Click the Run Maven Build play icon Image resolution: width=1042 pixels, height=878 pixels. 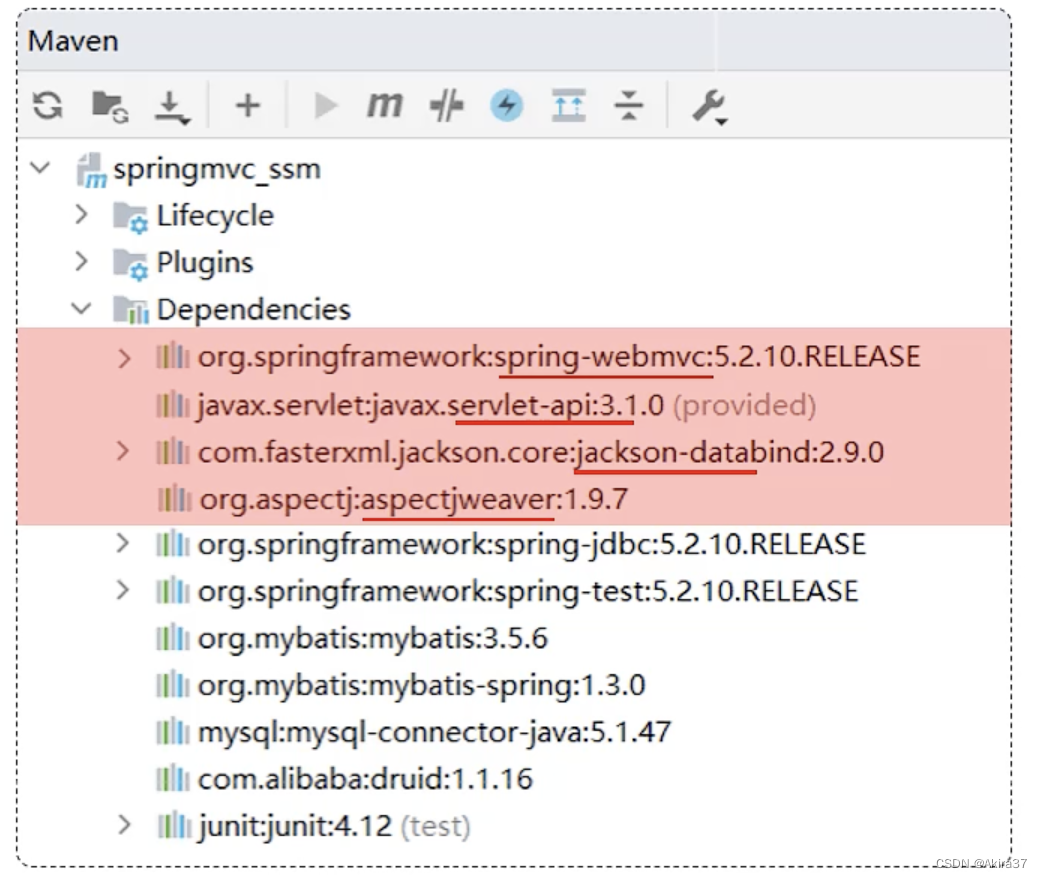click(x=325, y=105)
